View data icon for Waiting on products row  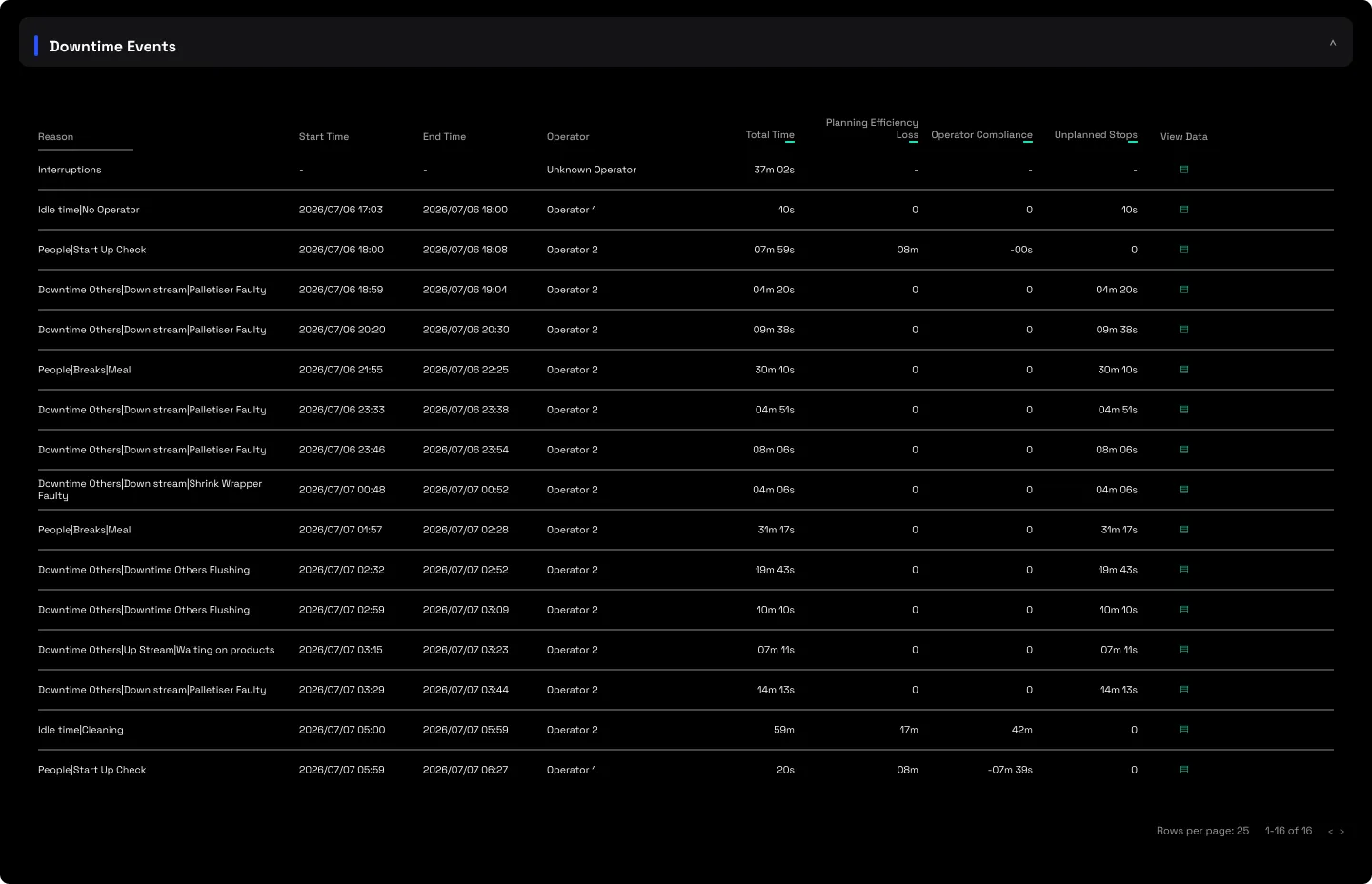pos(1184,650)
